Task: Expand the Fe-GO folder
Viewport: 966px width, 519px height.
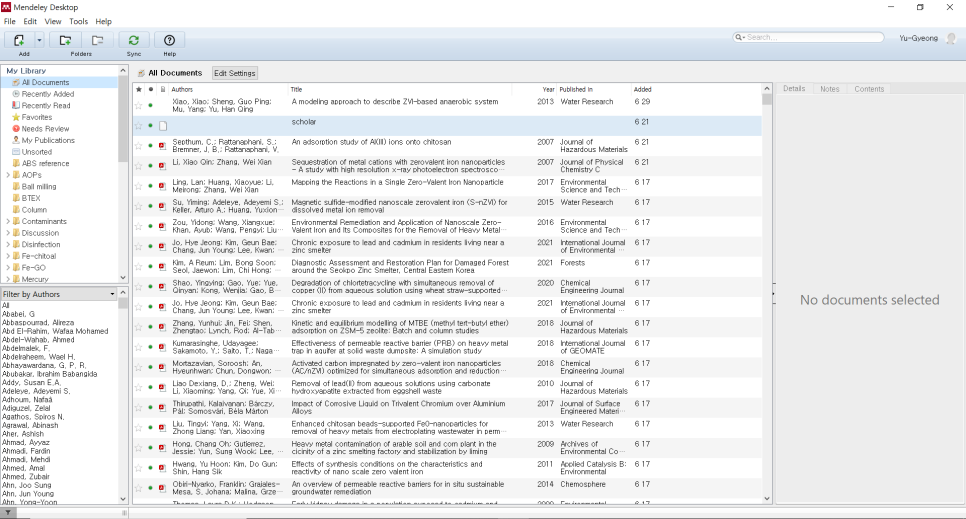Action: pyautogui.click(x=8, y=268)
